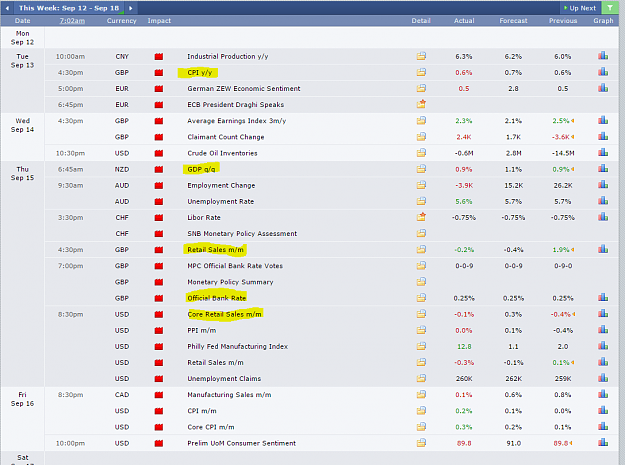Open detail folder for German ZEW Economic Sentiment
The height and width of the screenshot is (465, 625).
(x=421, y=88)
